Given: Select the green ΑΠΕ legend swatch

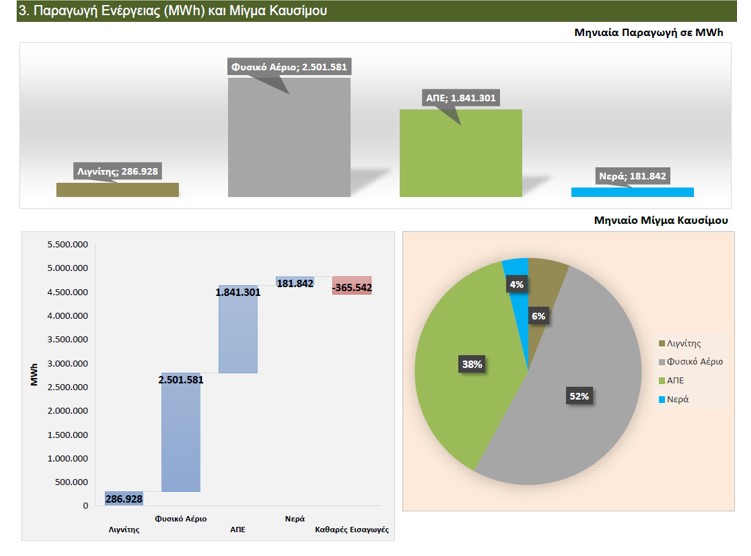Looking at the screenshot, I should 661,381.
